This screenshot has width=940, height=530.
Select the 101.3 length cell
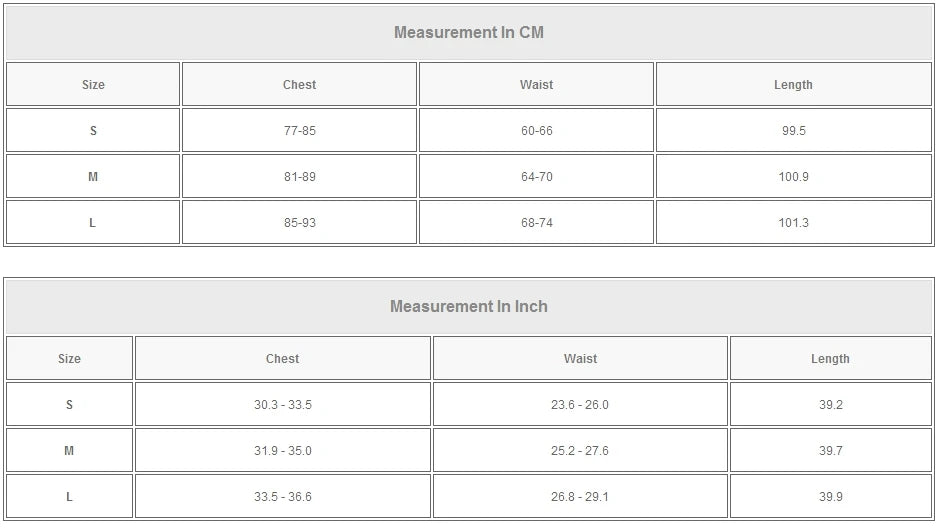[793, 223]
